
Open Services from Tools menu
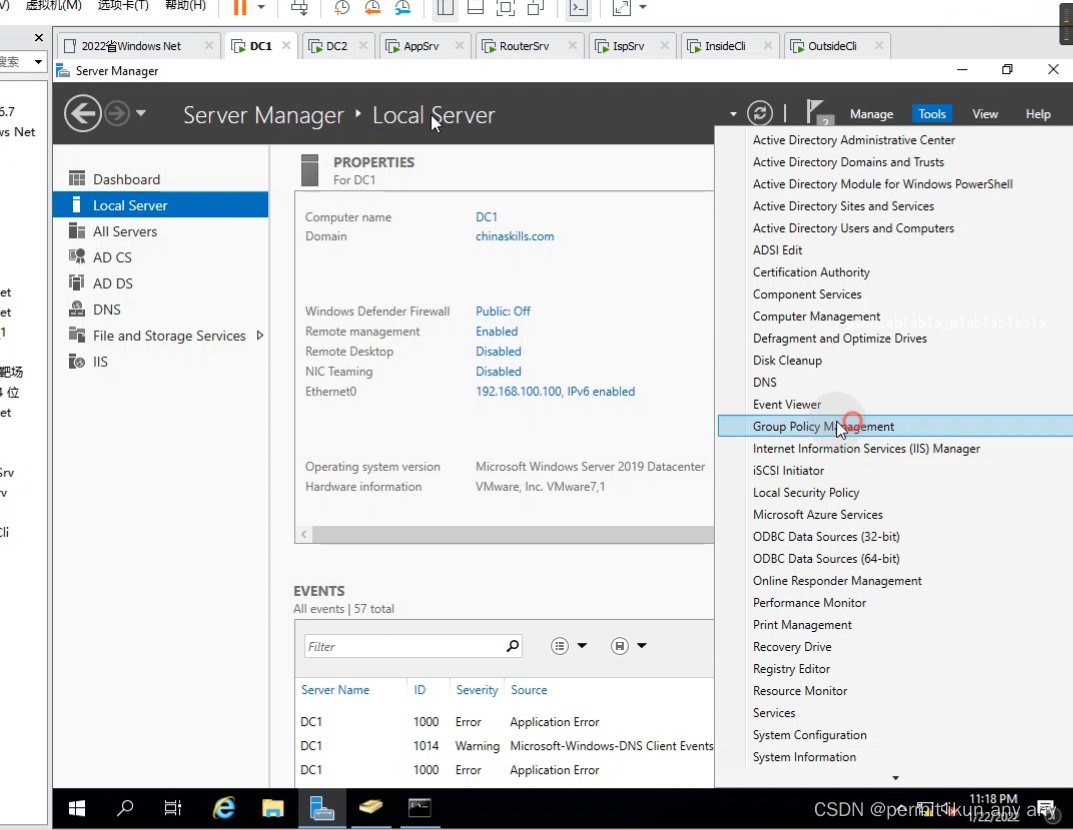[x=774, y=713]
